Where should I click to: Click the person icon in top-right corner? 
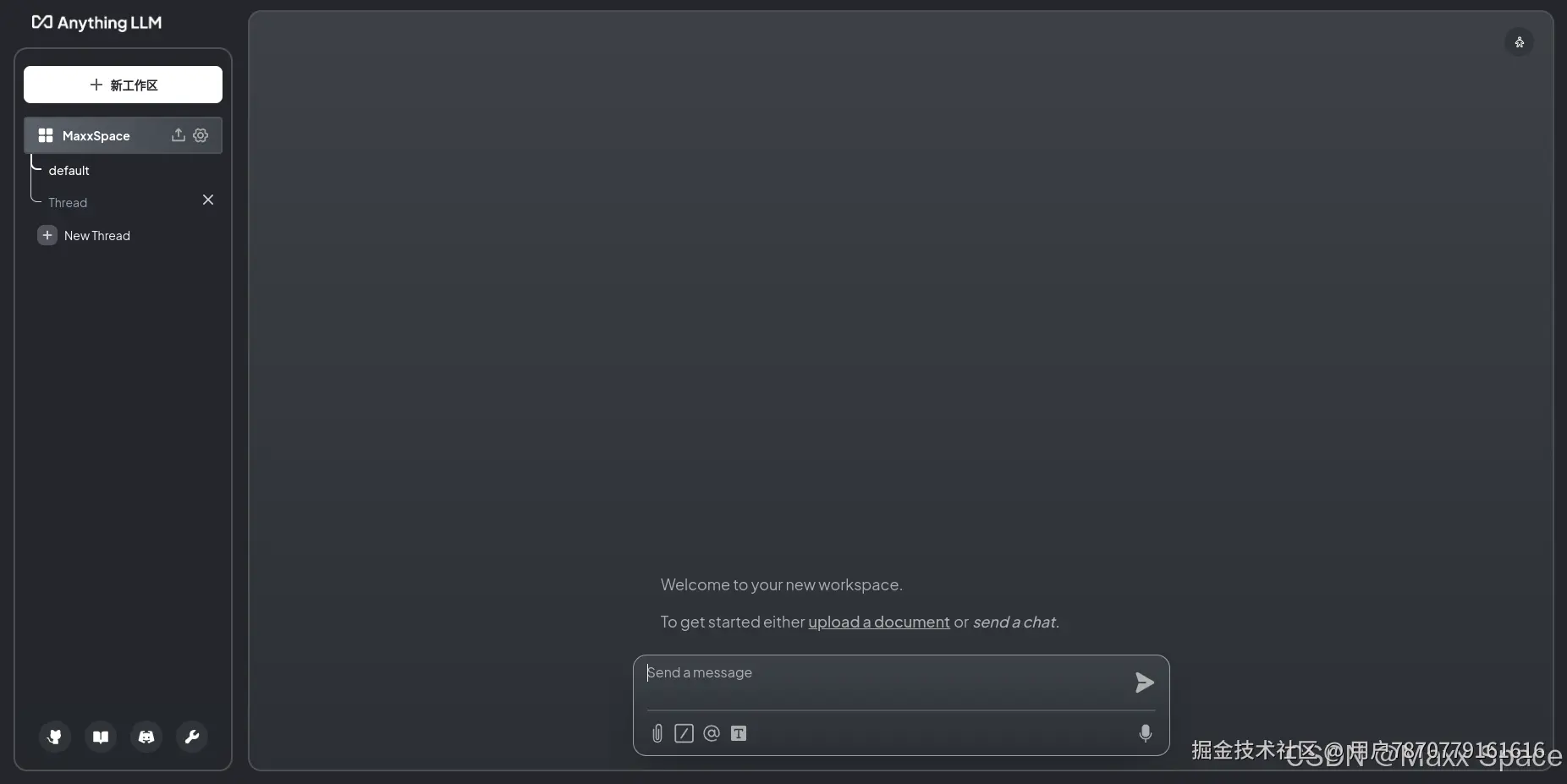(1520, 42)
